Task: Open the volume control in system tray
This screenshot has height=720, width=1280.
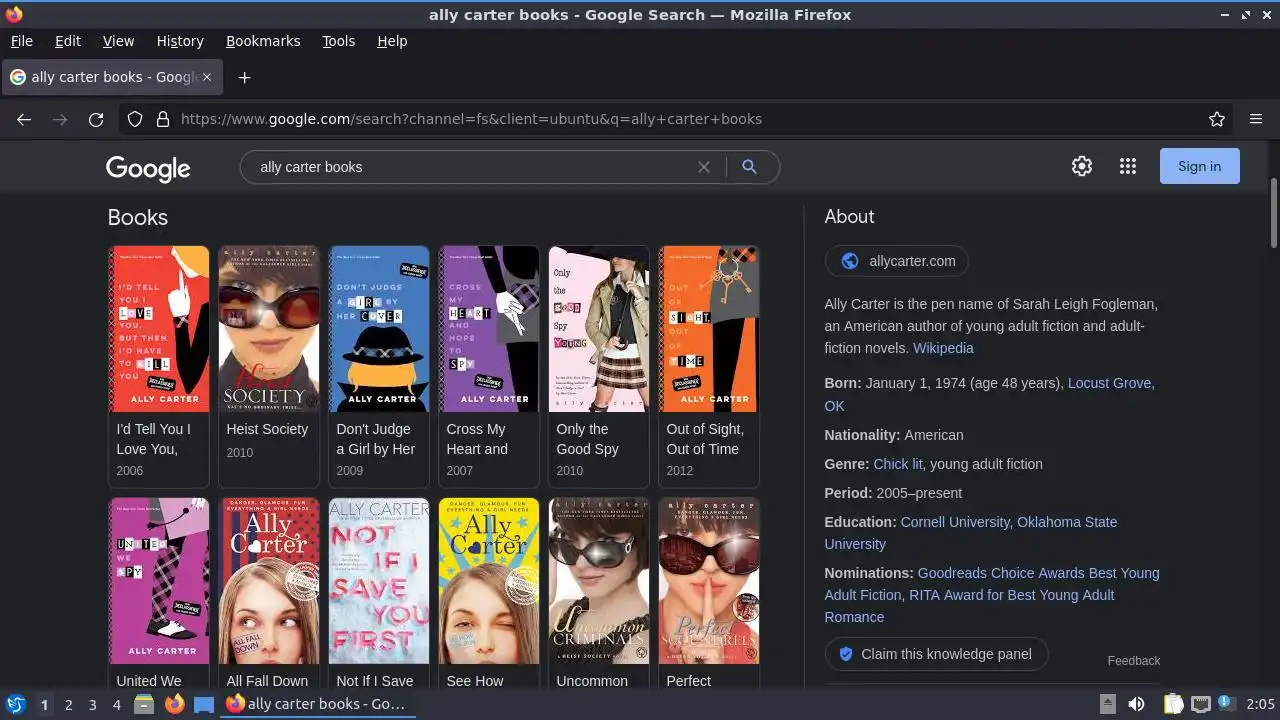Action: [1137, 704]
